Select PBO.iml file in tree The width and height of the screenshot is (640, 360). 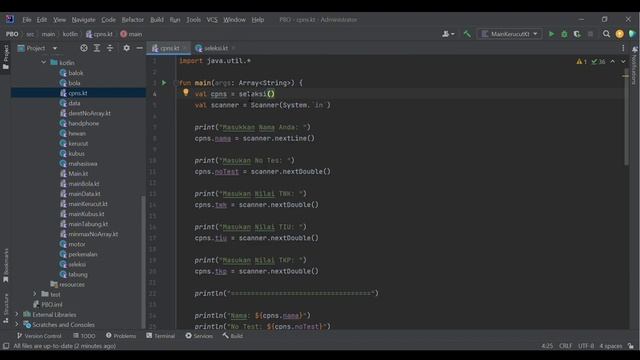coord(52,304)
